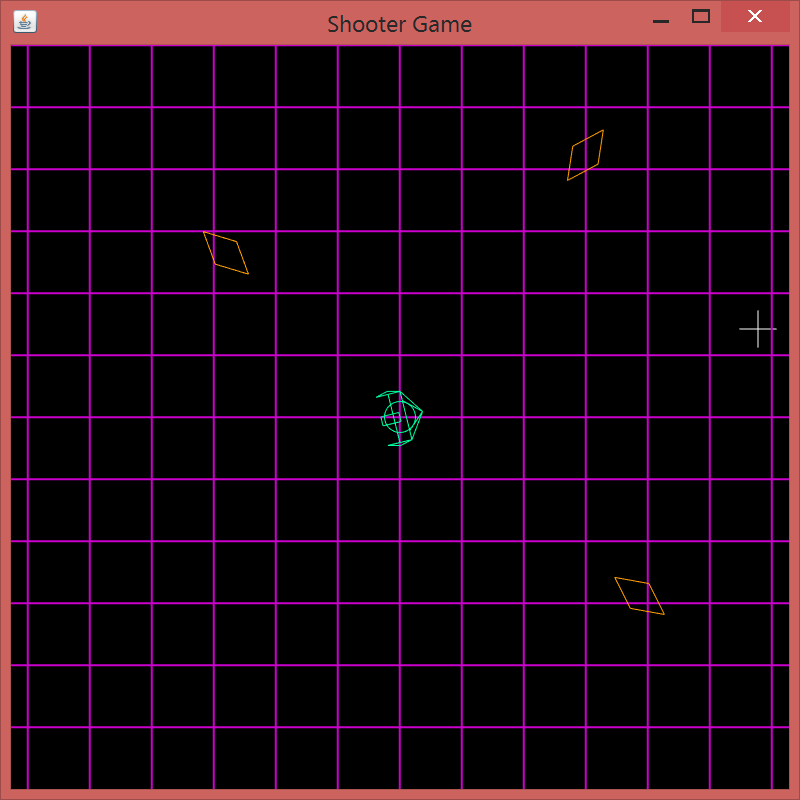Image resolution: width=800 pixels, height=800 pixels.
Task: Shoot the orange diamond enemy at upper left
Action: 226,253
